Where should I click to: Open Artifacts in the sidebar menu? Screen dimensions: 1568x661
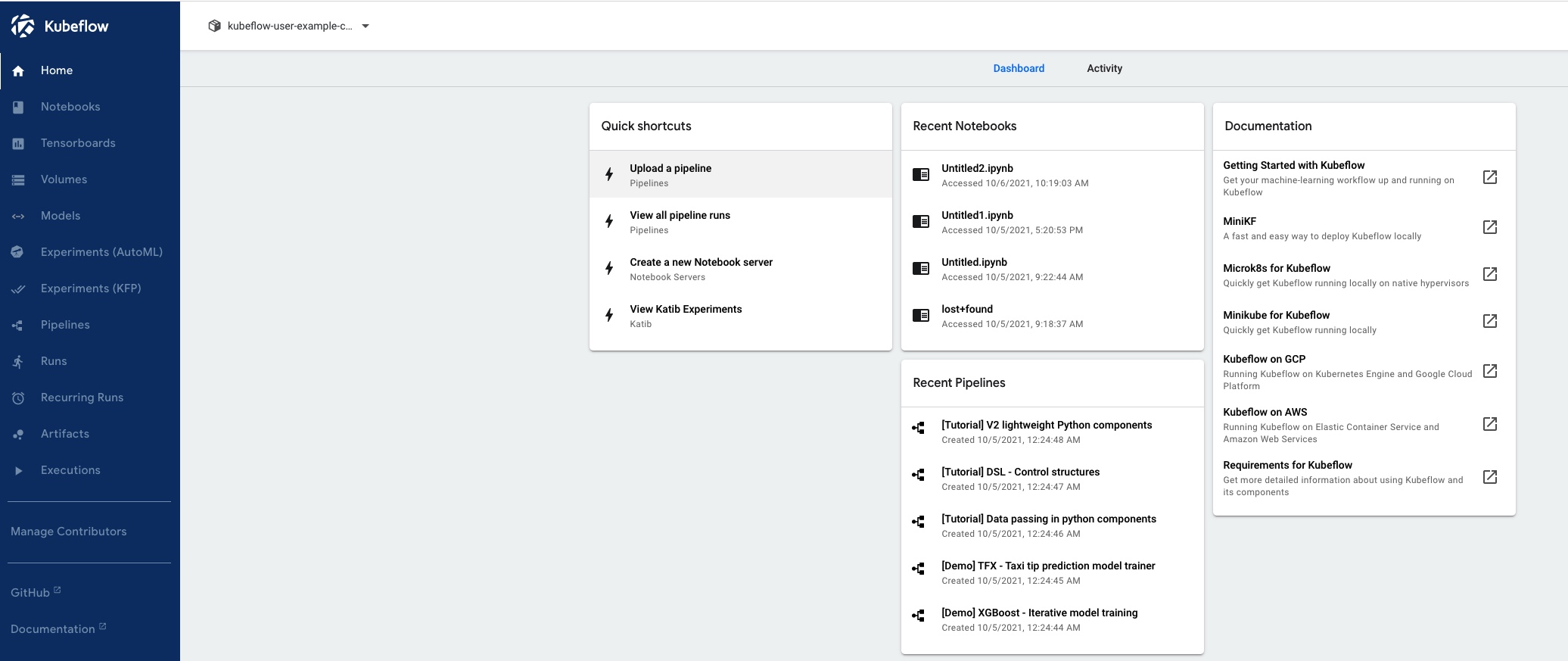point(90,434)
